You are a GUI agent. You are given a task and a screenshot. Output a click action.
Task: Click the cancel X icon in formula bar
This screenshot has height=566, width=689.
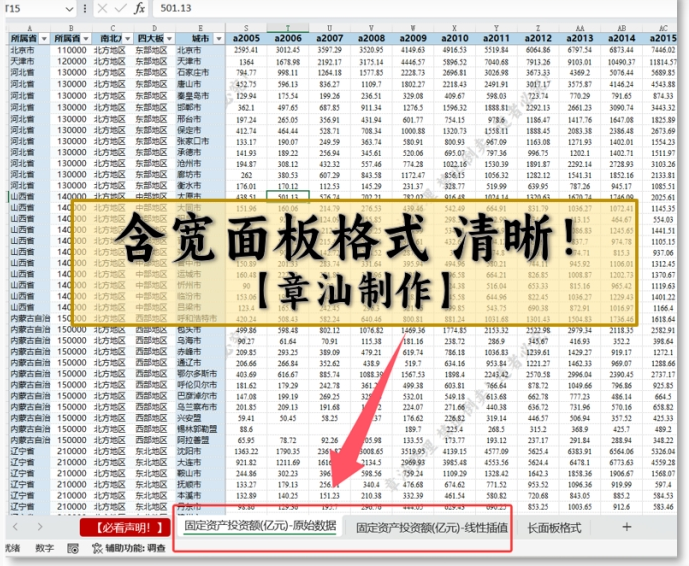coord(102,8)
